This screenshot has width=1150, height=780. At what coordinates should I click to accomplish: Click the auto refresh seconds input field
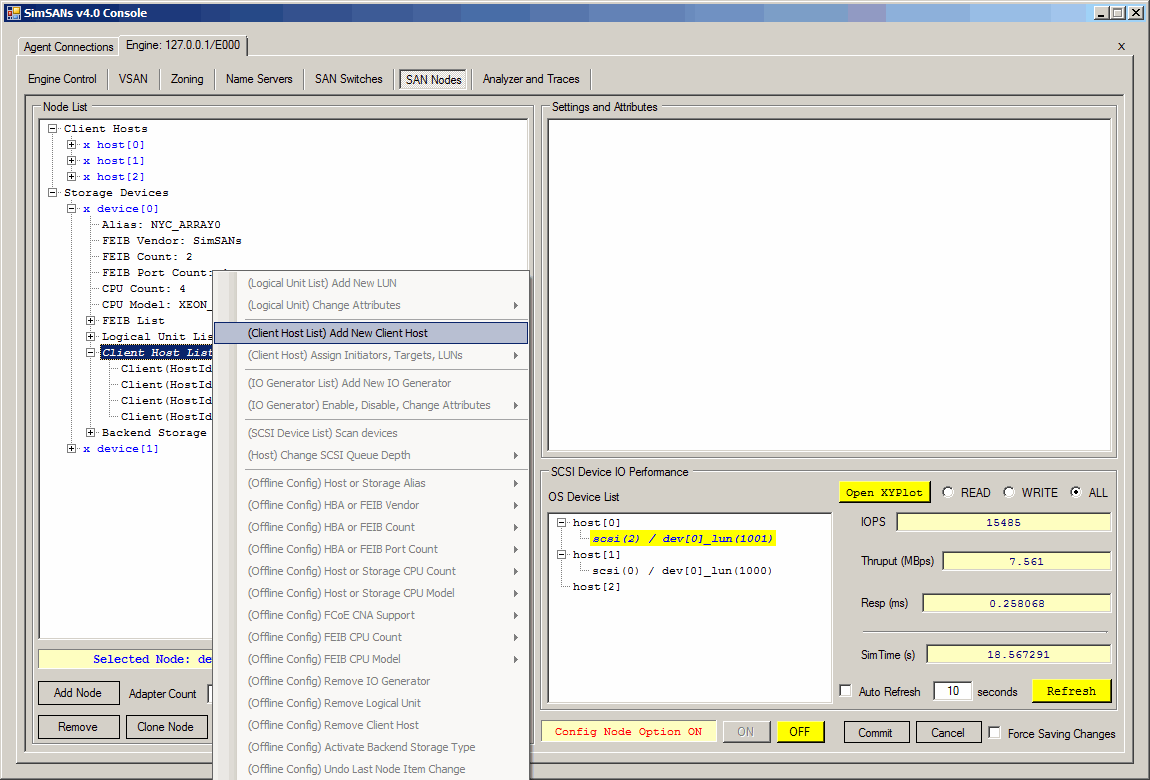[x=952, y=691]
